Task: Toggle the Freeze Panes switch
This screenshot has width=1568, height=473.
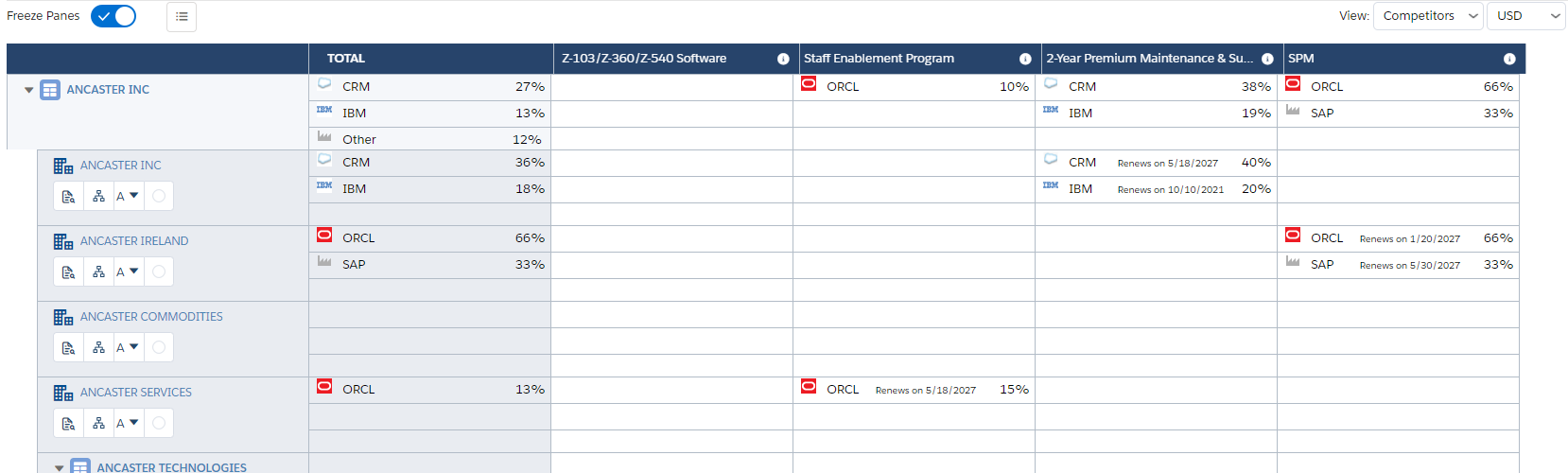Action: pyautogui.click(x=113, y=16)
